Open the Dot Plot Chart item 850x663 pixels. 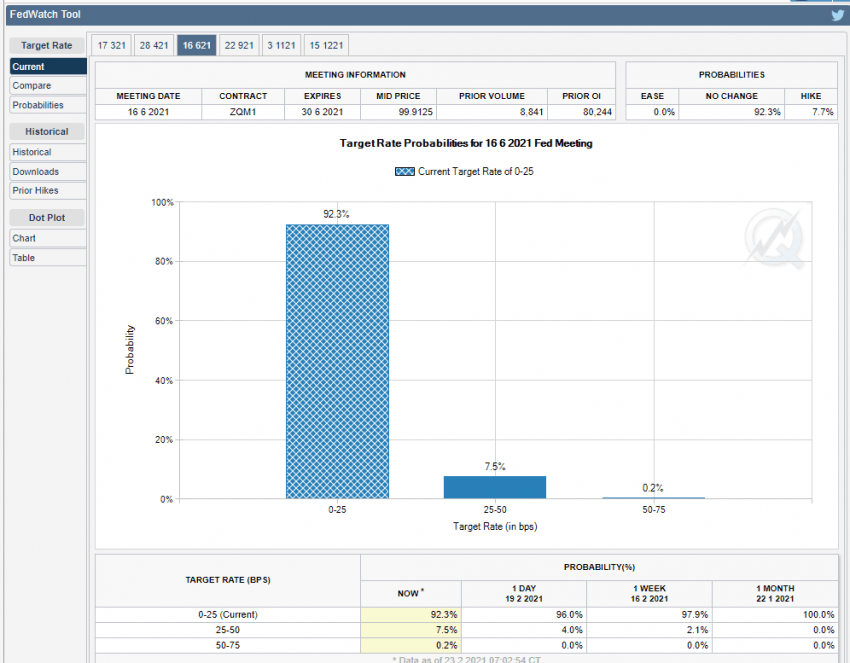[48, 239]
